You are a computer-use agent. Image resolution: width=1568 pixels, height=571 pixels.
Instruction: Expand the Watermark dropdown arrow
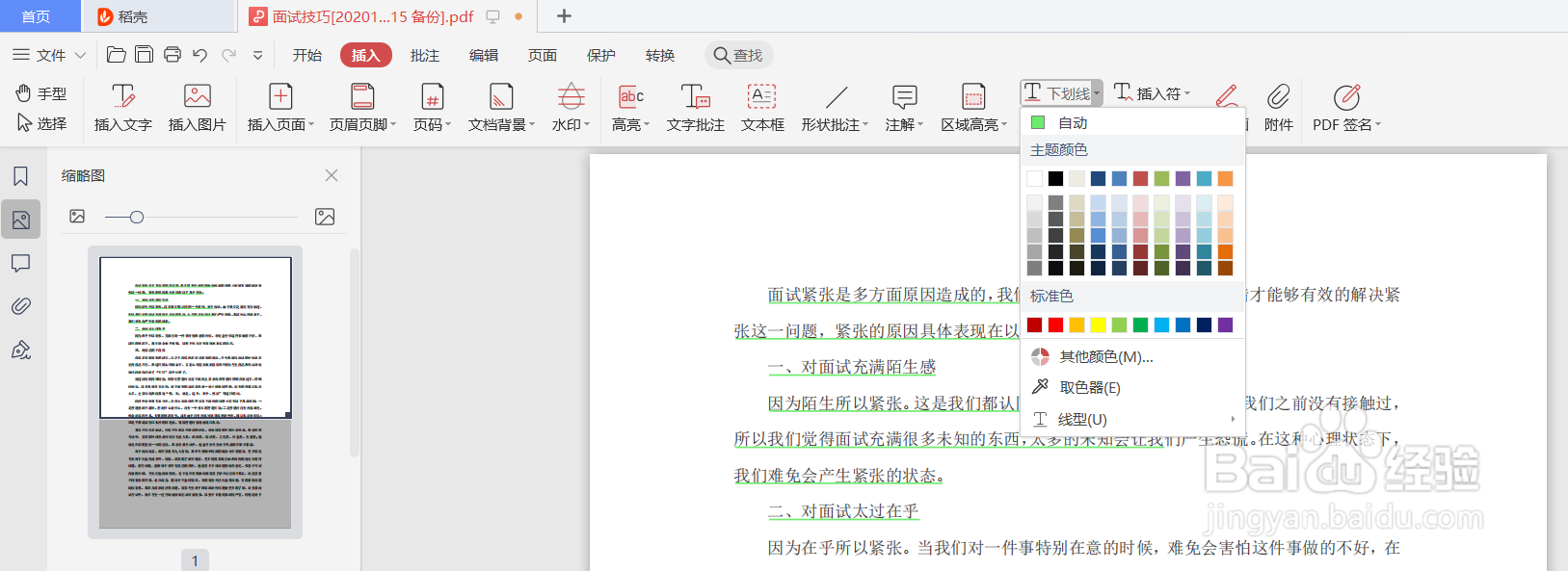[x=587, y=125]
